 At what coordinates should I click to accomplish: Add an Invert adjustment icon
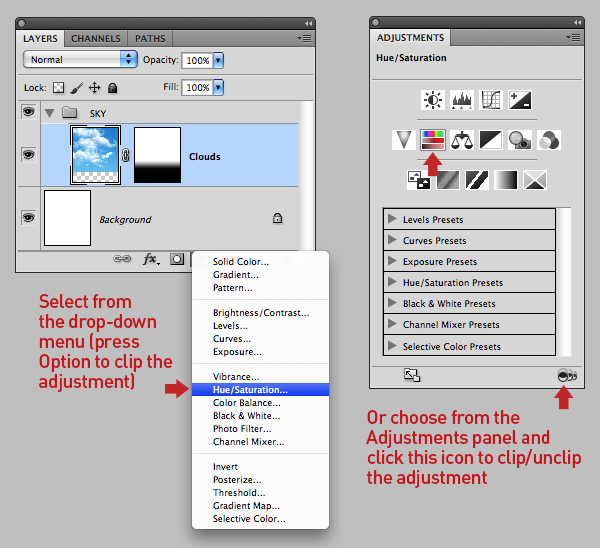419,180
